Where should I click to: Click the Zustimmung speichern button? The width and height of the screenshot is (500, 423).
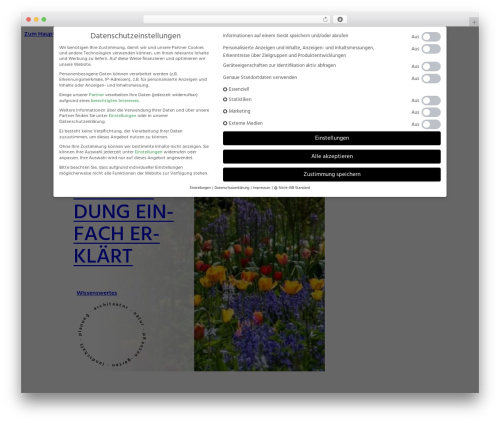332,174
